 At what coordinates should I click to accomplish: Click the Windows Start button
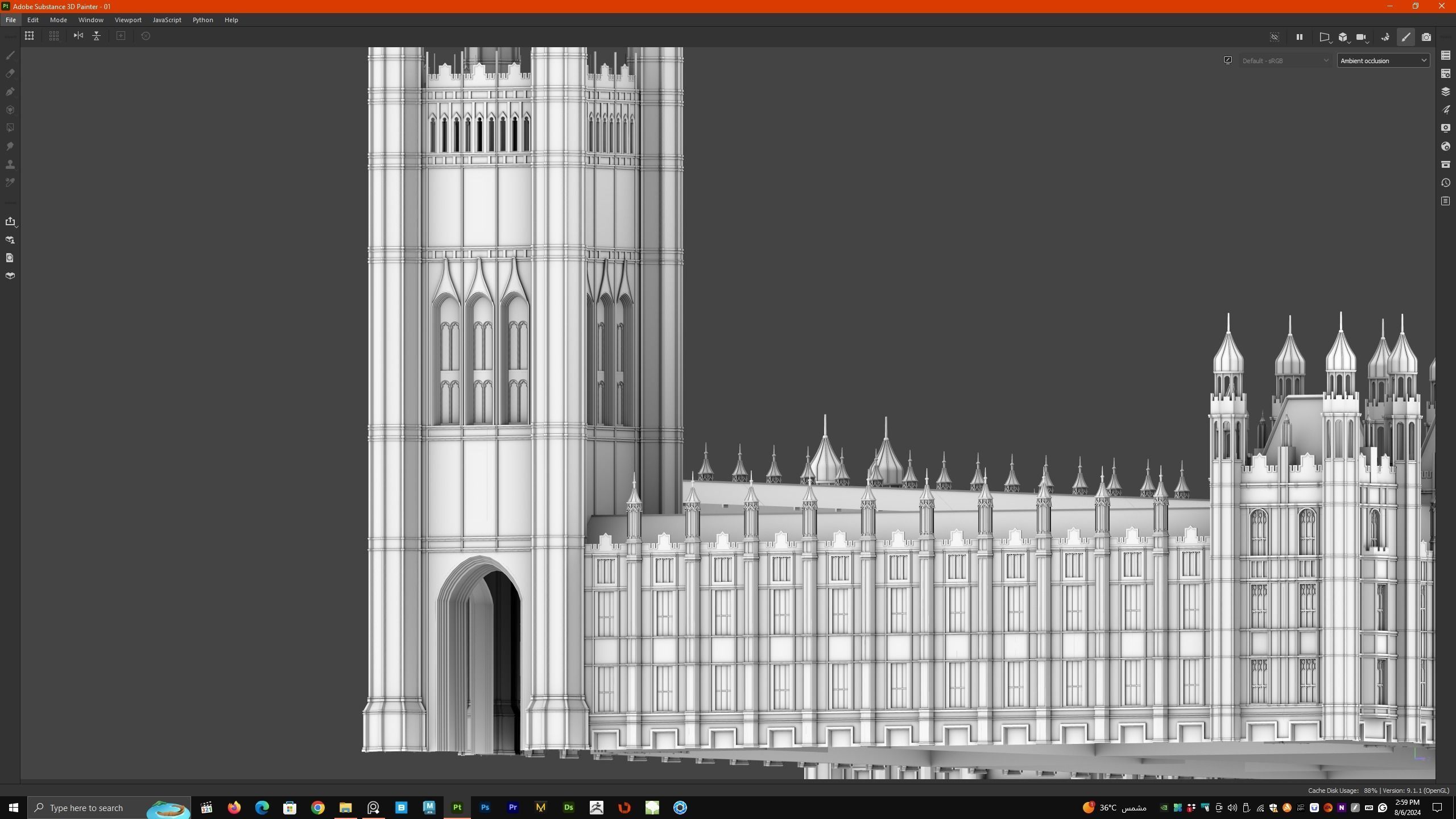tap(14, 808)
